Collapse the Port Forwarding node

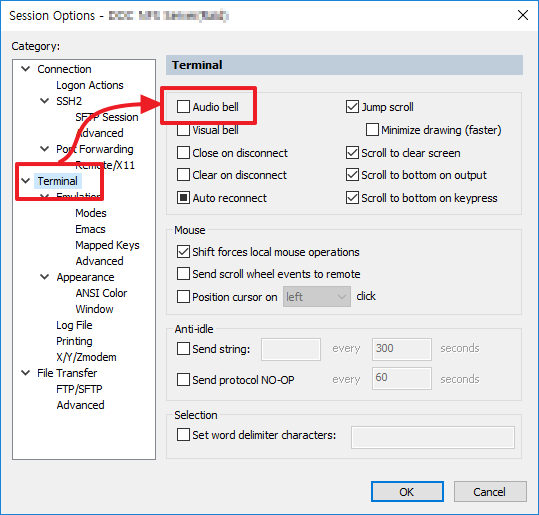point(45,149)
